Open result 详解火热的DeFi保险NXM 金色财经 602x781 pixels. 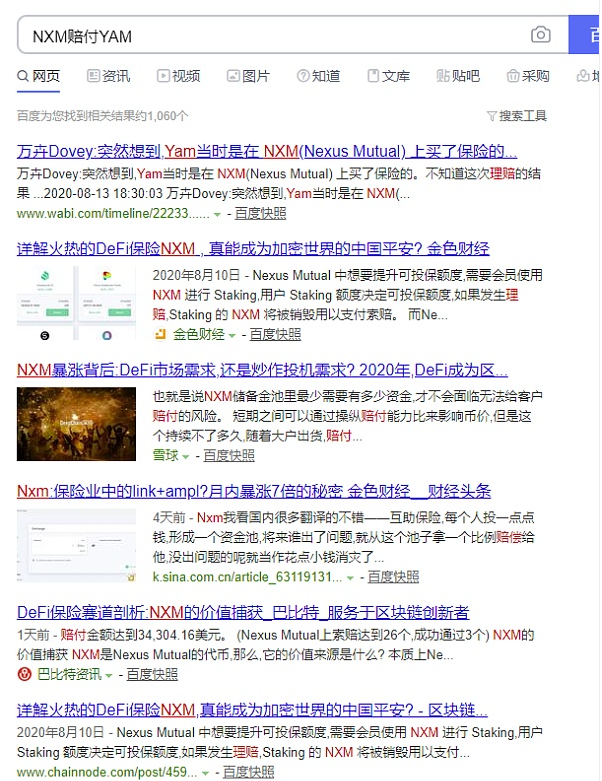pyautogui.click(x=253, y=248)
